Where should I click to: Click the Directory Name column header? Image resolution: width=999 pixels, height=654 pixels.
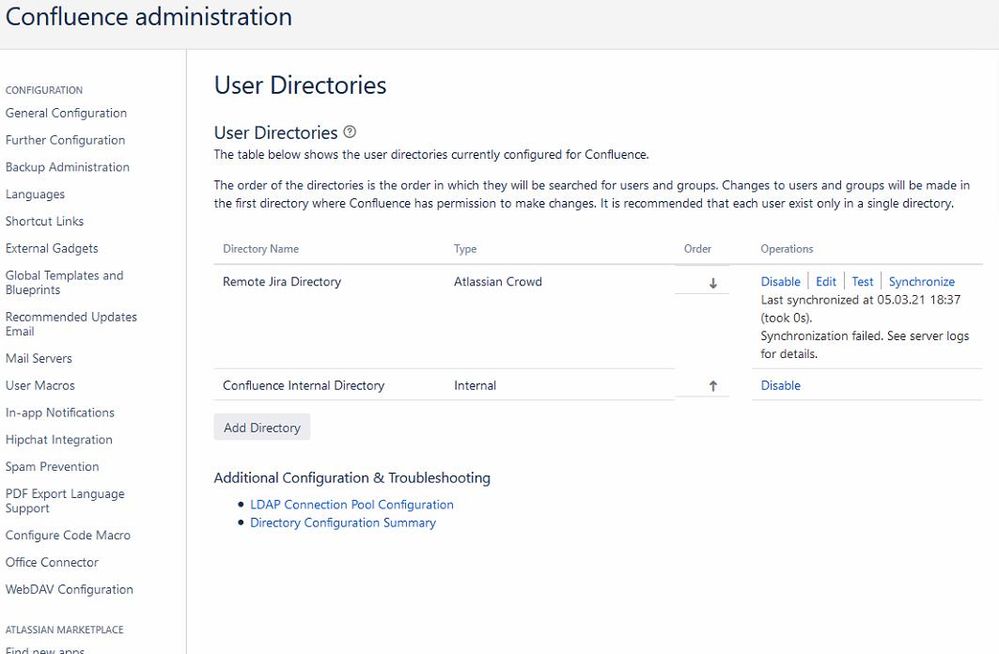pyautogui.click(x=261, y=249)
